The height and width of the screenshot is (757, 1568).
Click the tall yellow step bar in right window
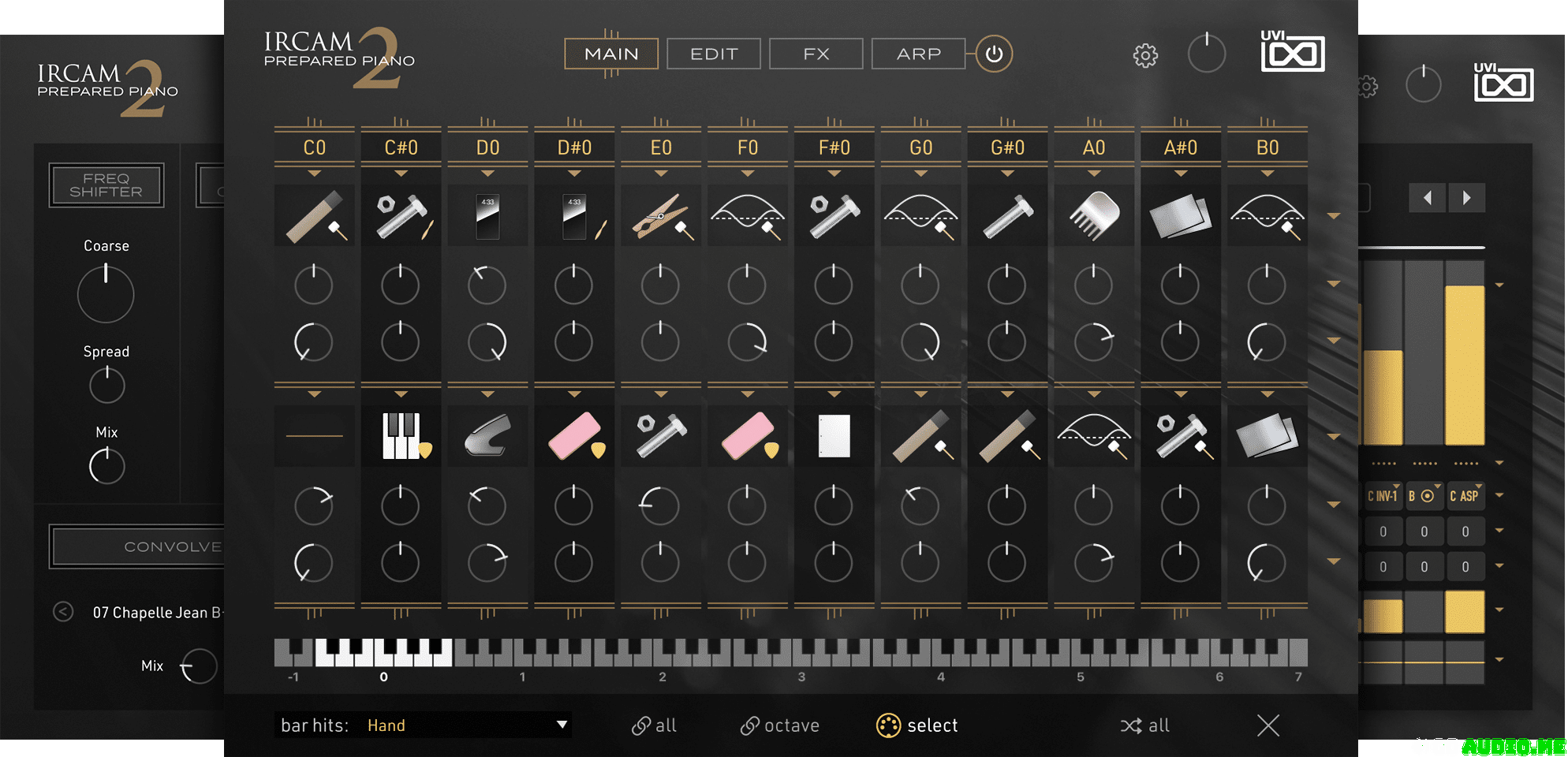coord(1465,365)
